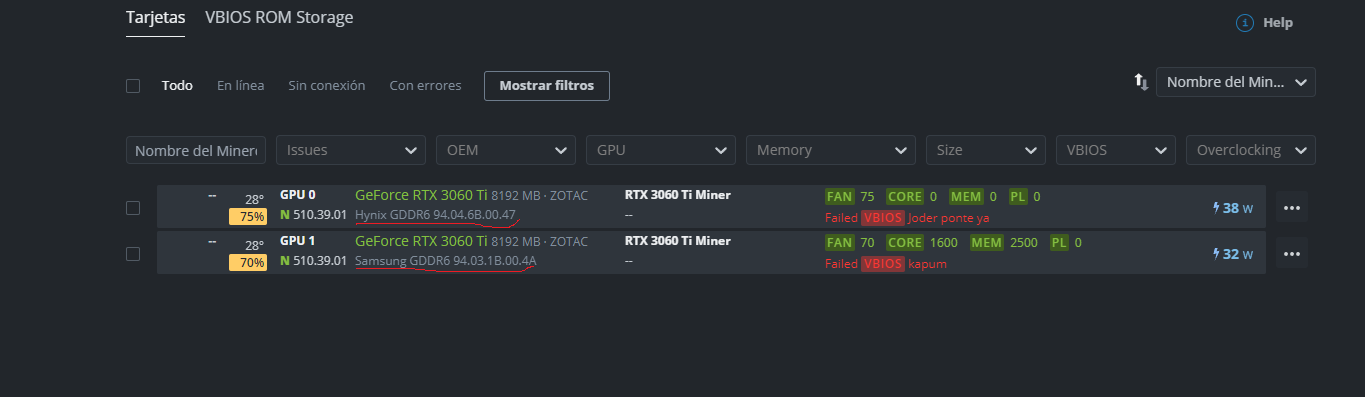Expand the Issues filter dropdown
Viewport: 1365px width, 397px height.
351,150
